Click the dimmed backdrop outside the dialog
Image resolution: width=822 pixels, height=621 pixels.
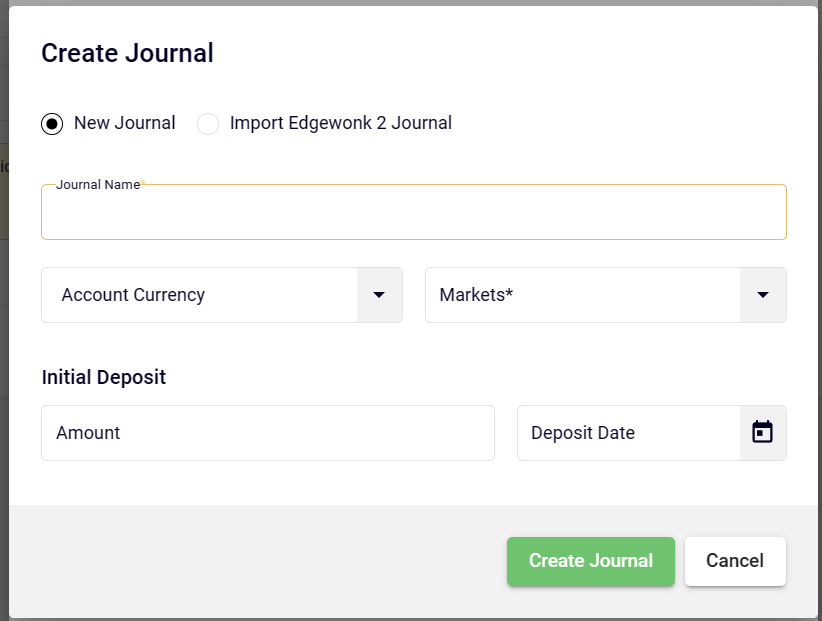pos(4,300)
